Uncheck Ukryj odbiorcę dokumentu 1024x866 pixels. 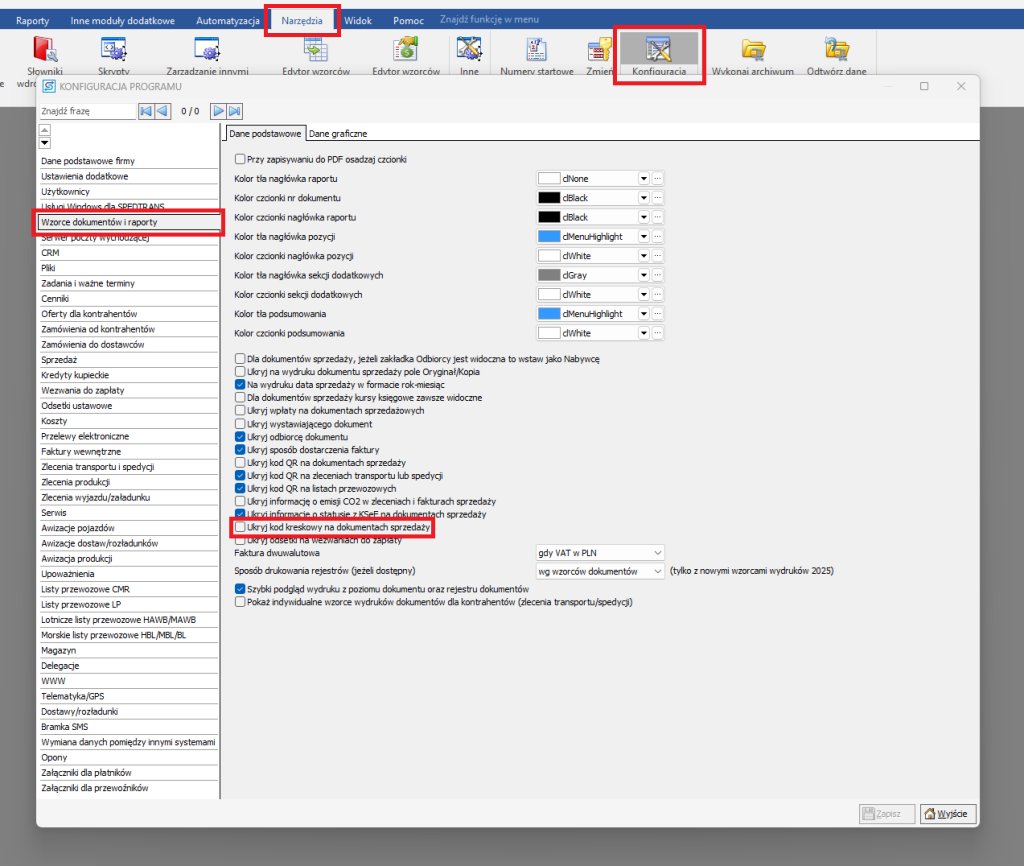[x=240, y=437]
